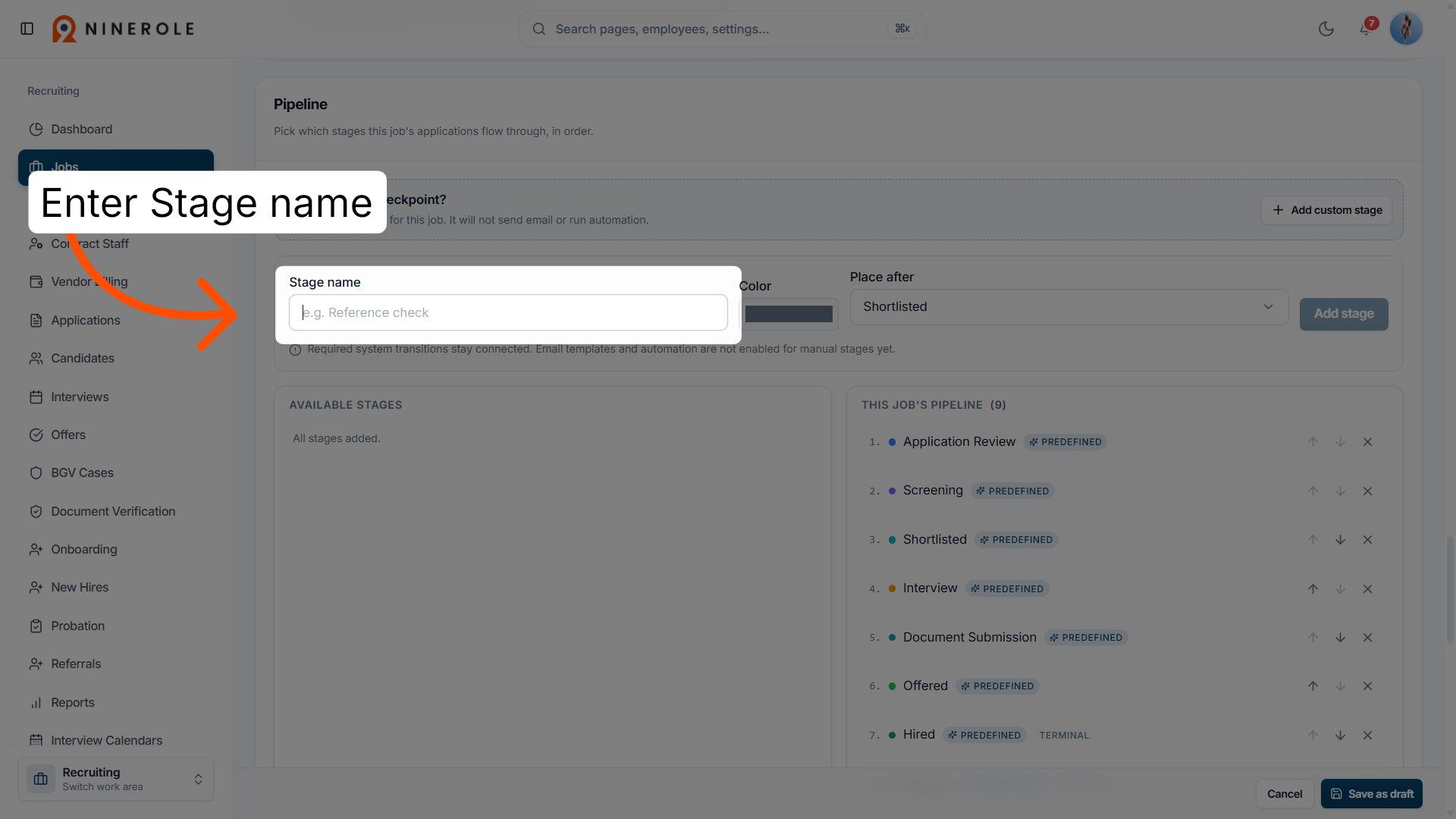Open the stage color swatch
Image resolution: width=1456 pixels, height=819 pixels.
tap(789, 314)
